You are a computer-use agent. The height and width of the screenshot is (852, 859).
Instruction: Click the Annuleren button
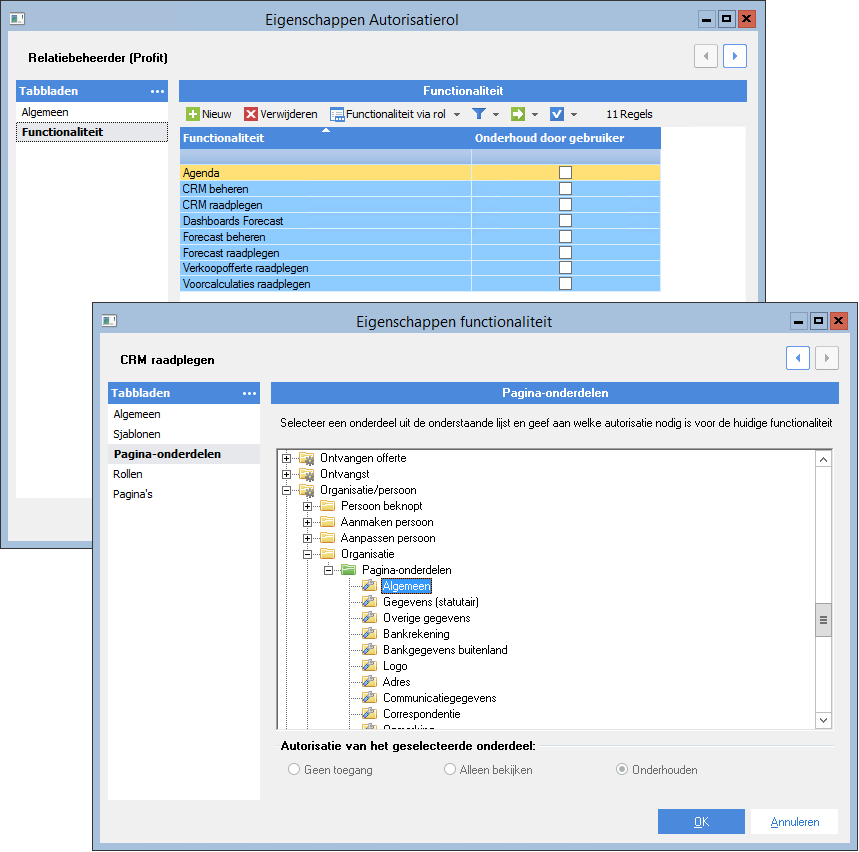794,821
